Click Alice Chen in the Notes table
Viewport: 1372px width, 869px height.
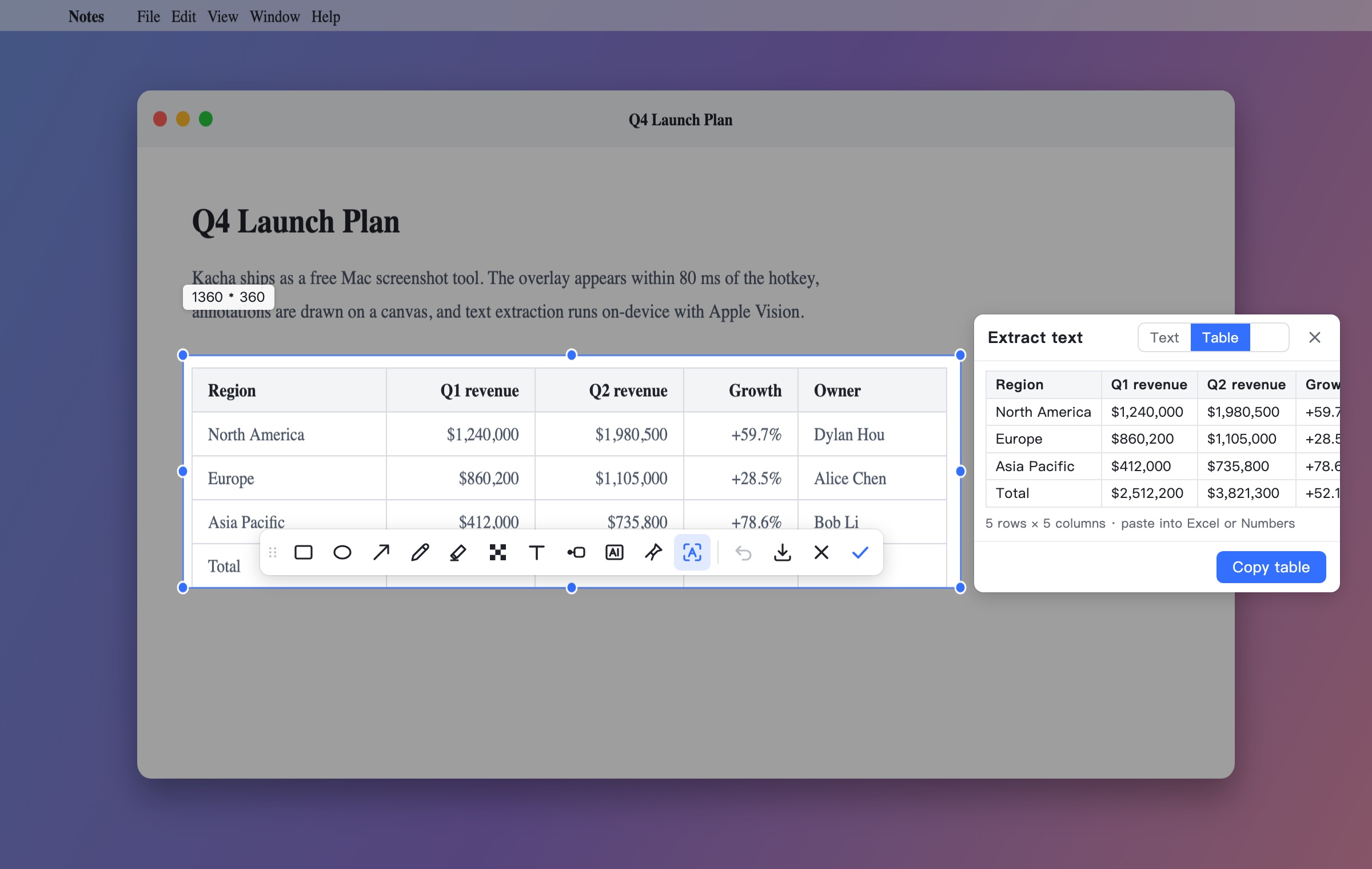click(850, 479)
